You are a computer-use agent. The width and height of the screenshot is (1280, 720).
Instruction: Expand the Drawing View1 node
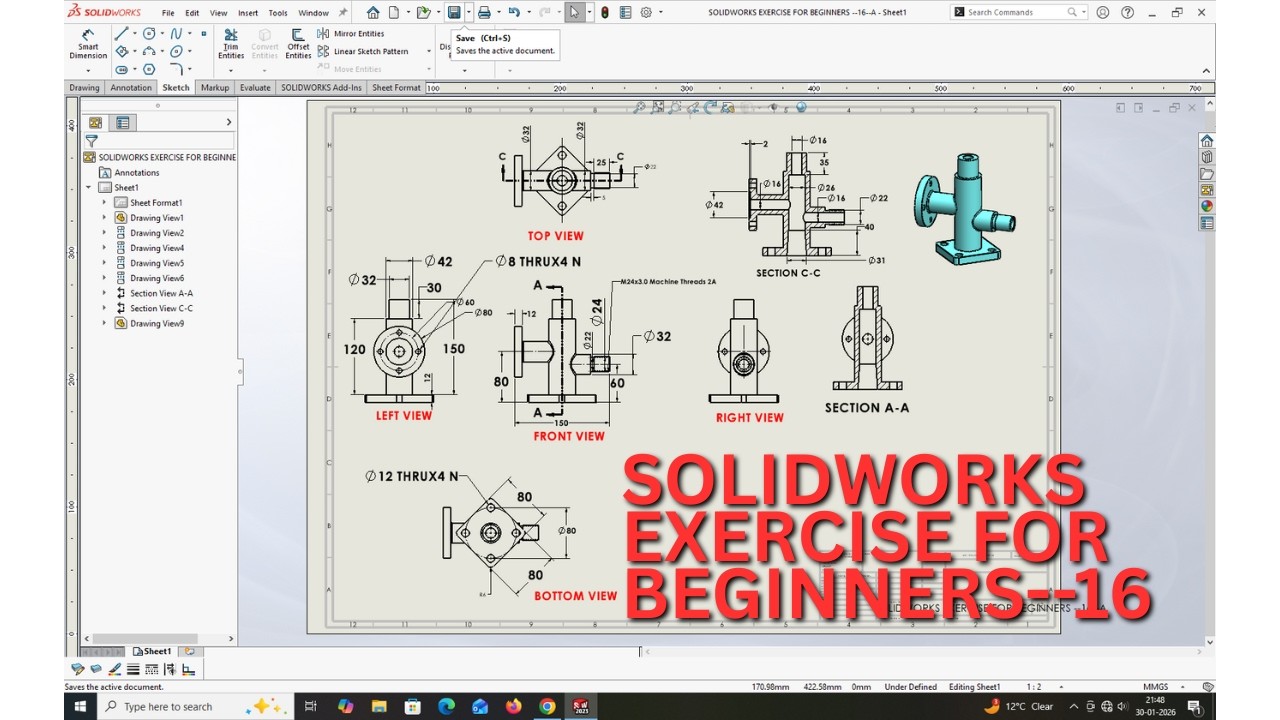point(104,218)
